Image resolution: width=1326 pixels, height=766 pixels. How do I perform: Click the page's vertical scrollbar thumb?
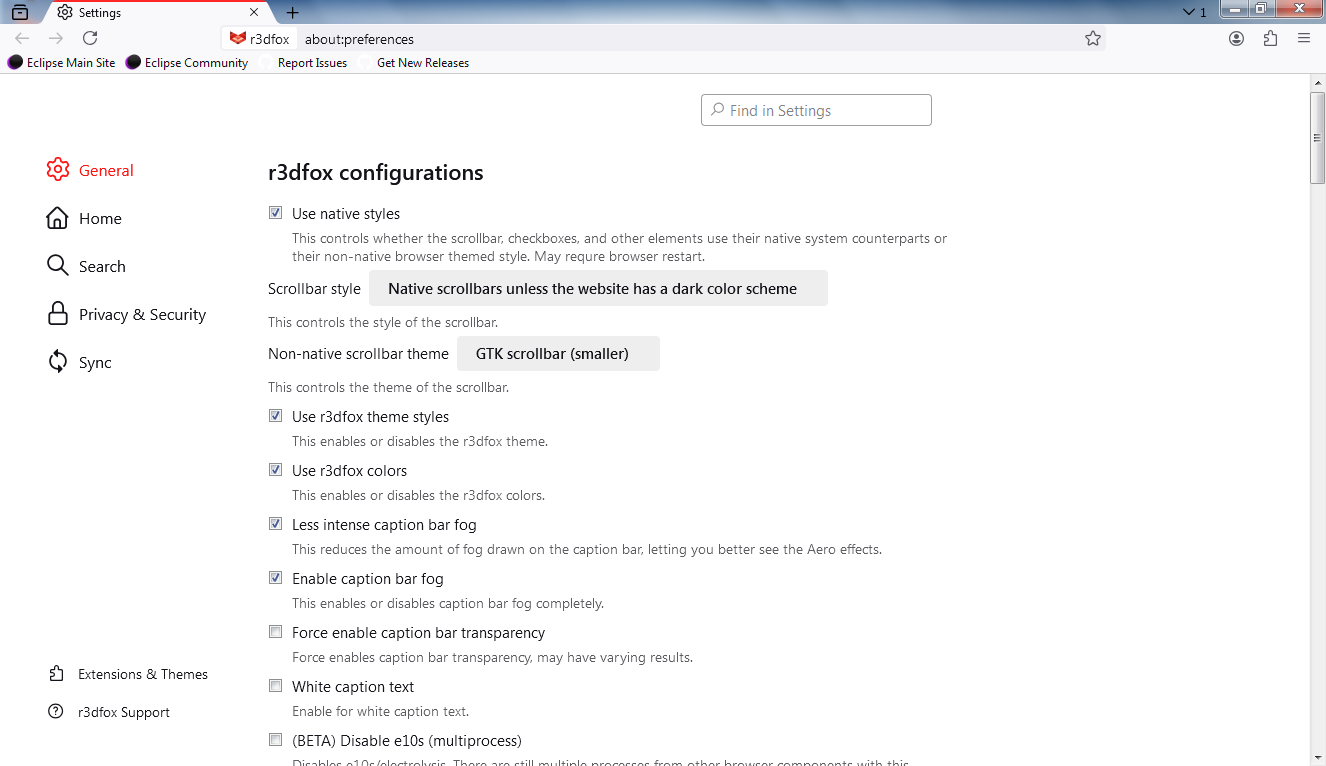tap(1318, 138)
